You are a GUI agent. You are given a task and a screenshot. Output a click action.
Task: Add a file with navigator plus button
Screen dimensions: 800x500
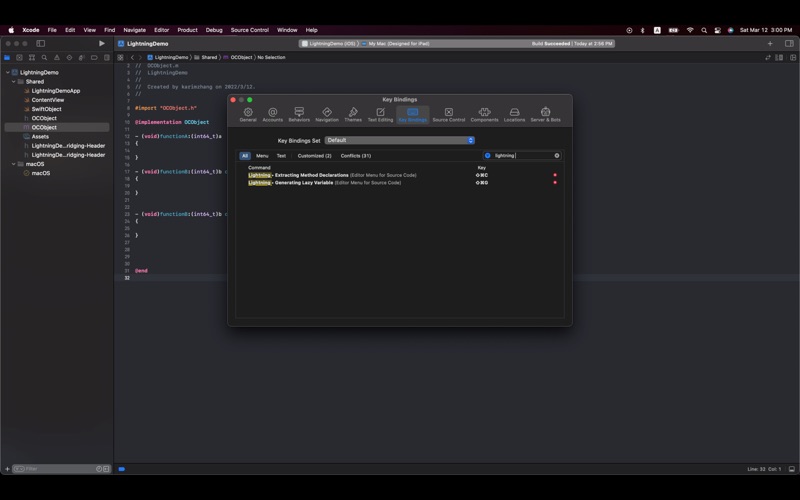point(7,469)
